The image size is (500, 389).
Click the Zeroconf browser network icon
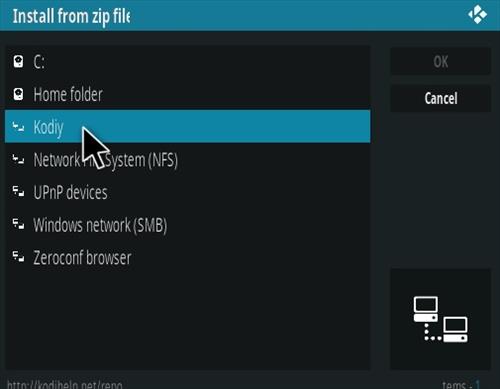click(x=18, y=257)
